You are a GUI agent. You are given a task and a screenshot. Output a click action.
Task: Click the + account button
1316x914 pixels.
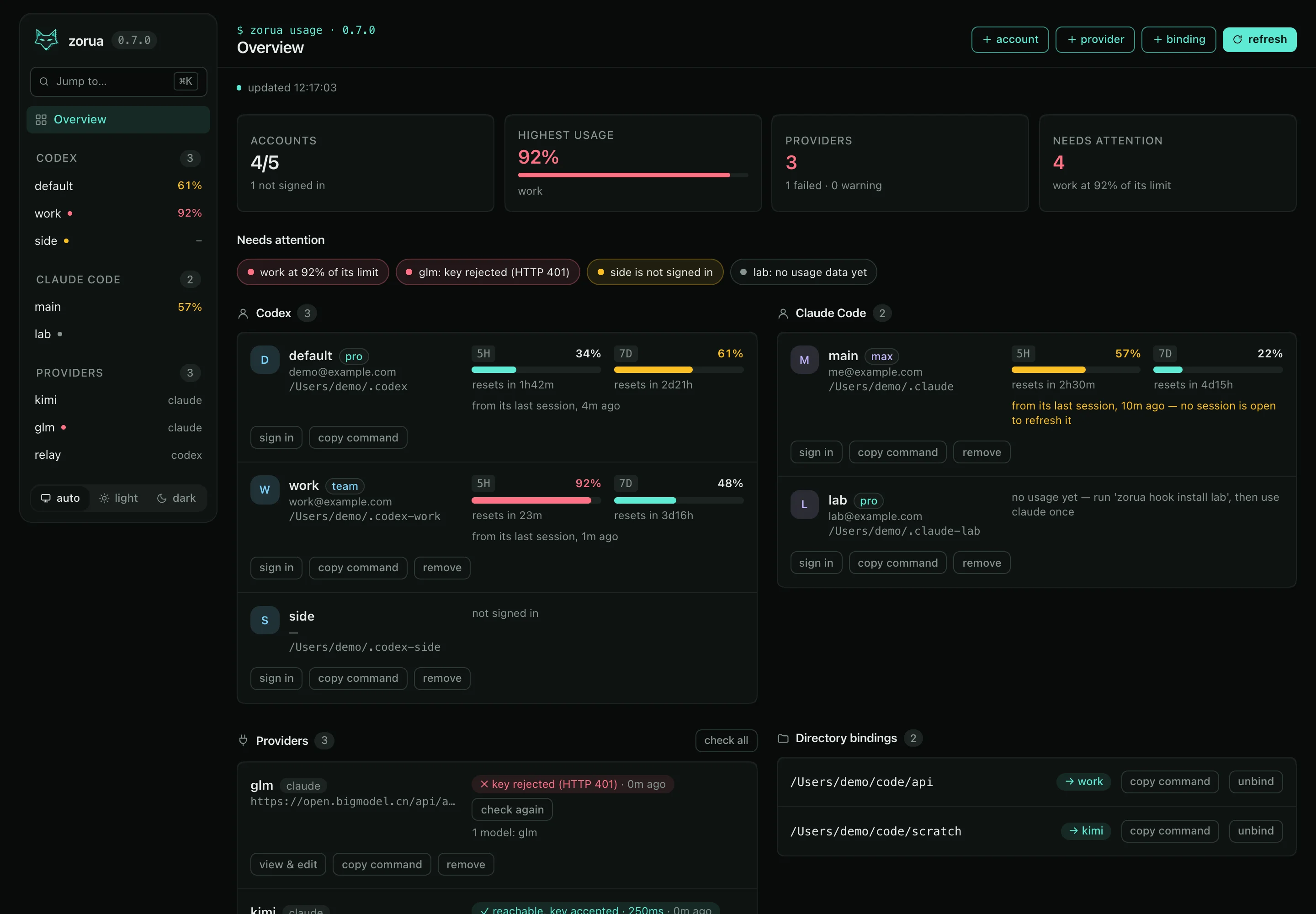1010,39
